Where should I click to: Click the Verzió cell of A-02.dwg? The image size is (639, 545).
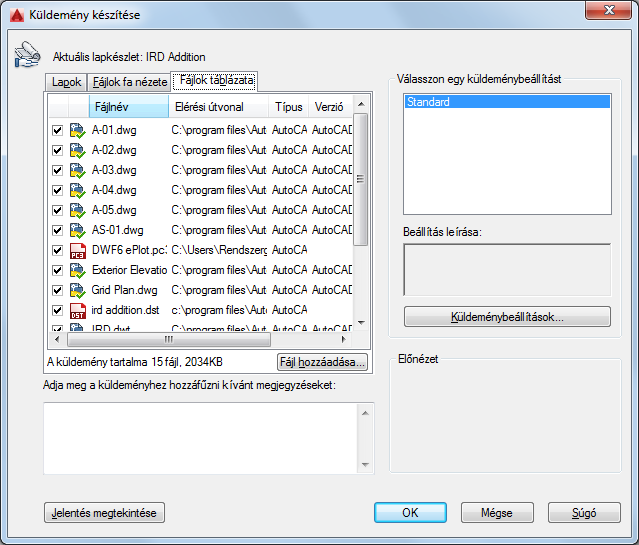[x=332, y=150]
